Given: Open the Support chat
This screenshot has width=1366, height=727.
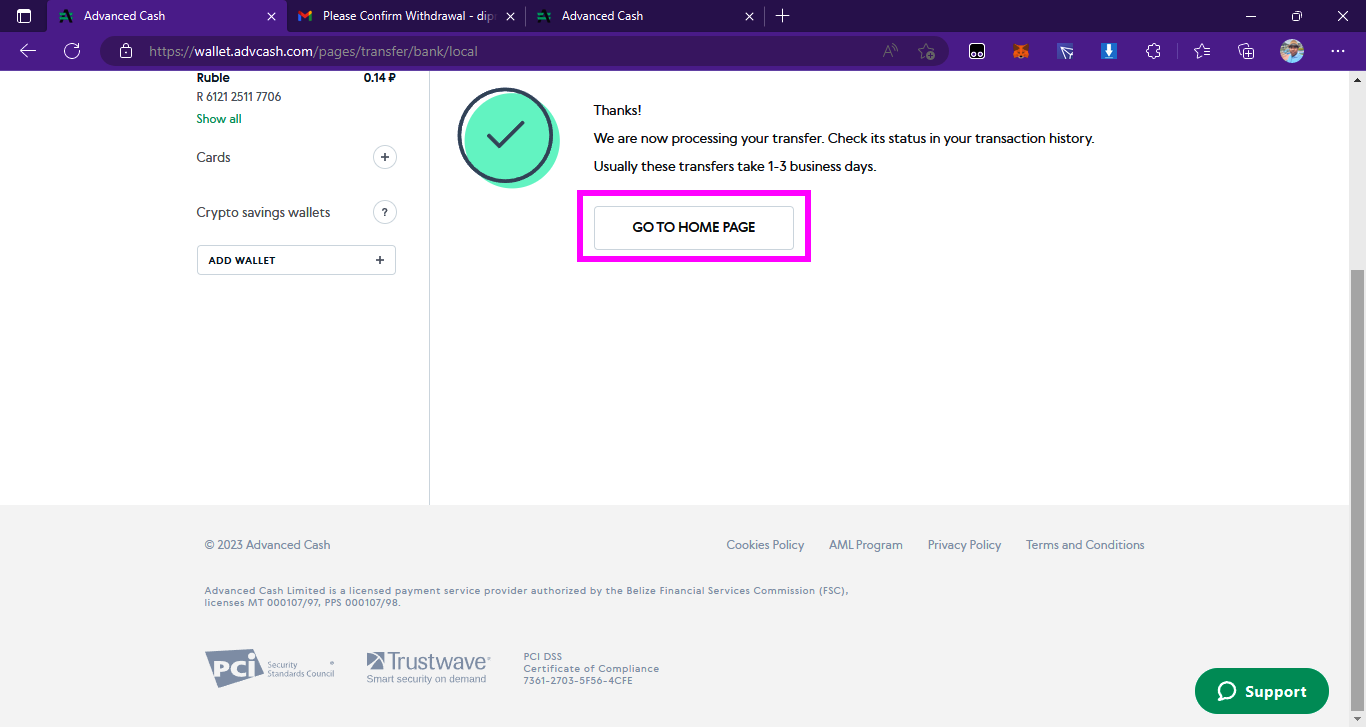Looking at the screenshot, I should [1262, 691].
